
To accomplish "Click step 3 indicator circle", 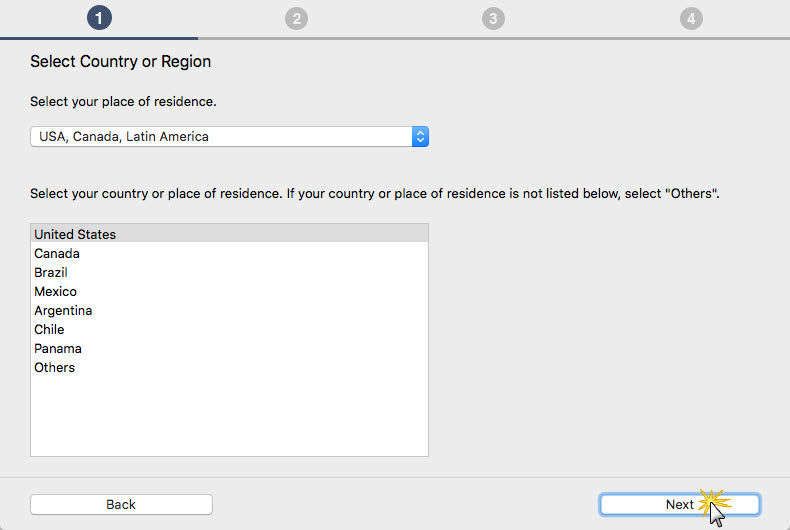I will 492,18.
